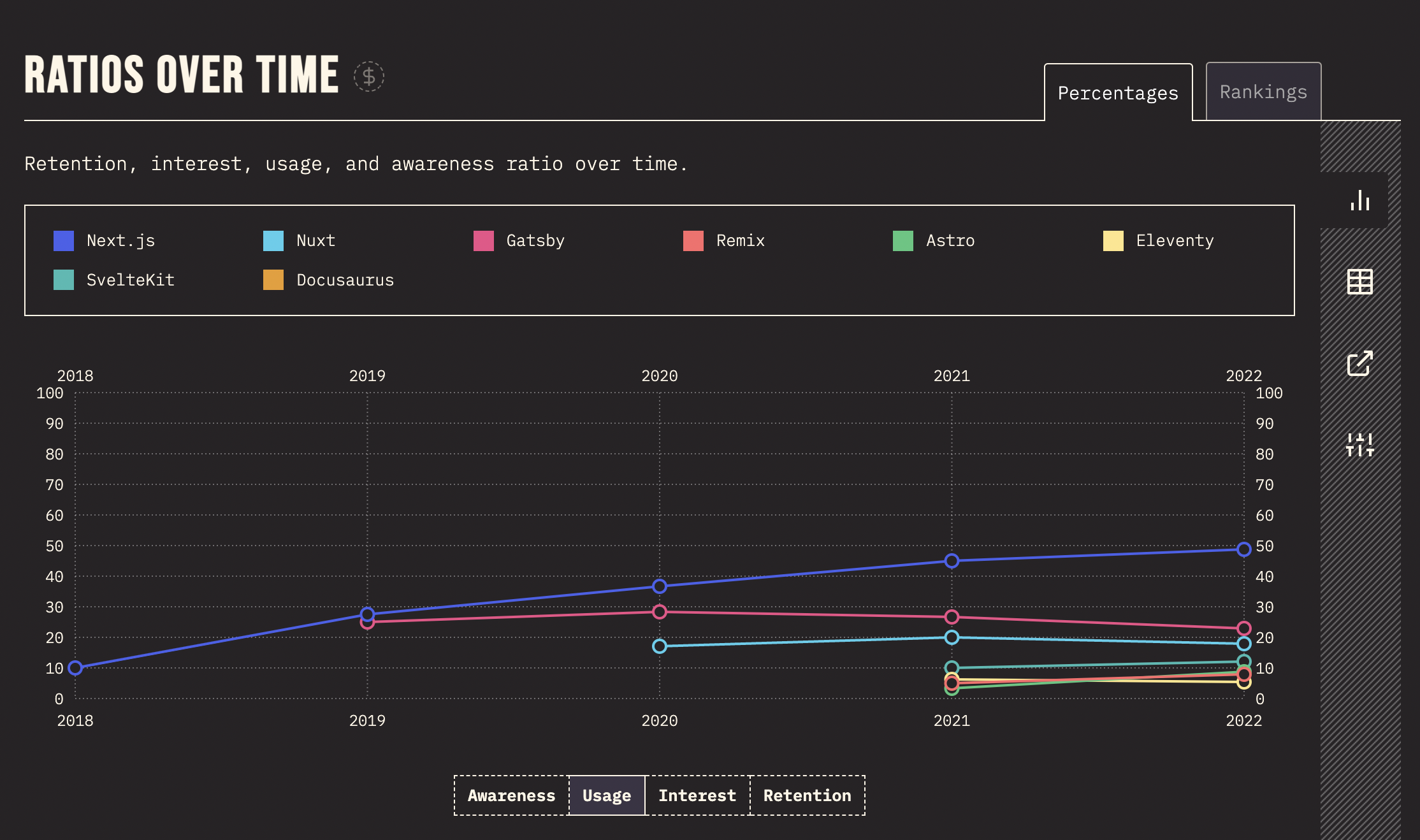Switch chart to Retention ratio

(808, 795)
